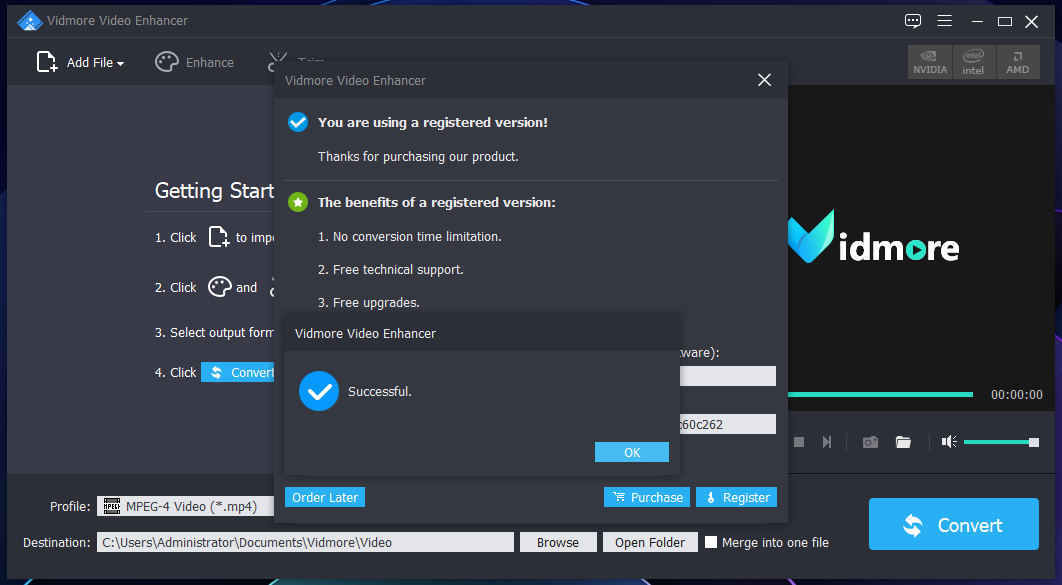Viewport: 1062px width, 585px height.
Task: Click the Register button
Action: [736, 497]
